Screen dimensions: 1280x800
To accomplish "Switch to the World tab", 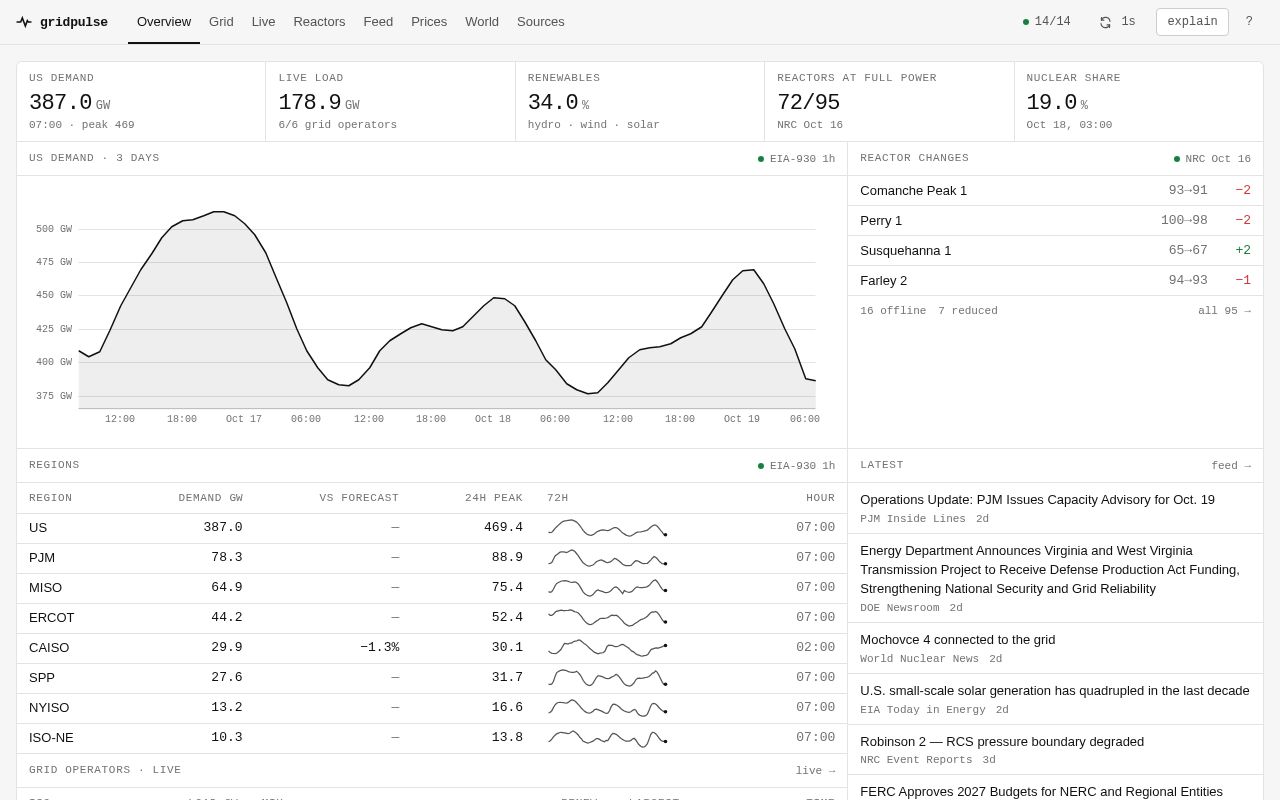I will [x=482, y=22].
